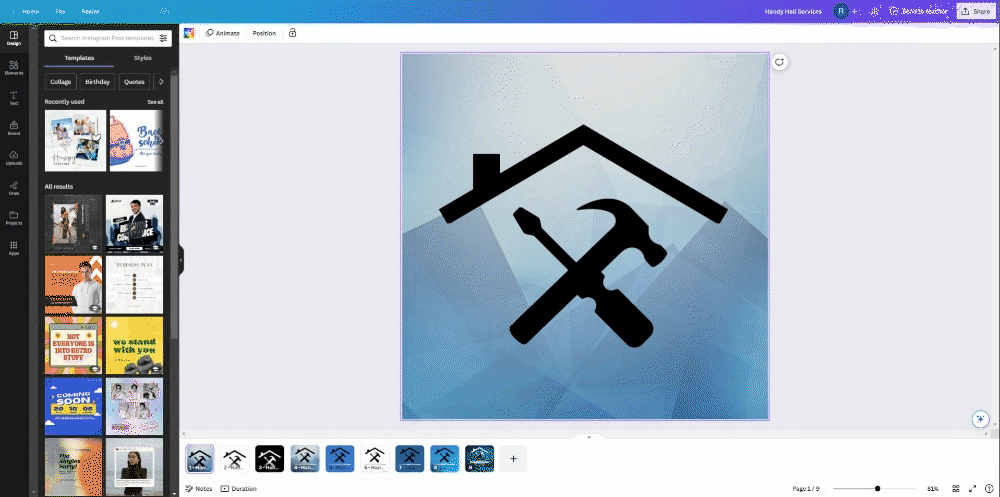Click the house and tools graphic on canvas
The image size is (1000, 497).
(x=584, y=237)
